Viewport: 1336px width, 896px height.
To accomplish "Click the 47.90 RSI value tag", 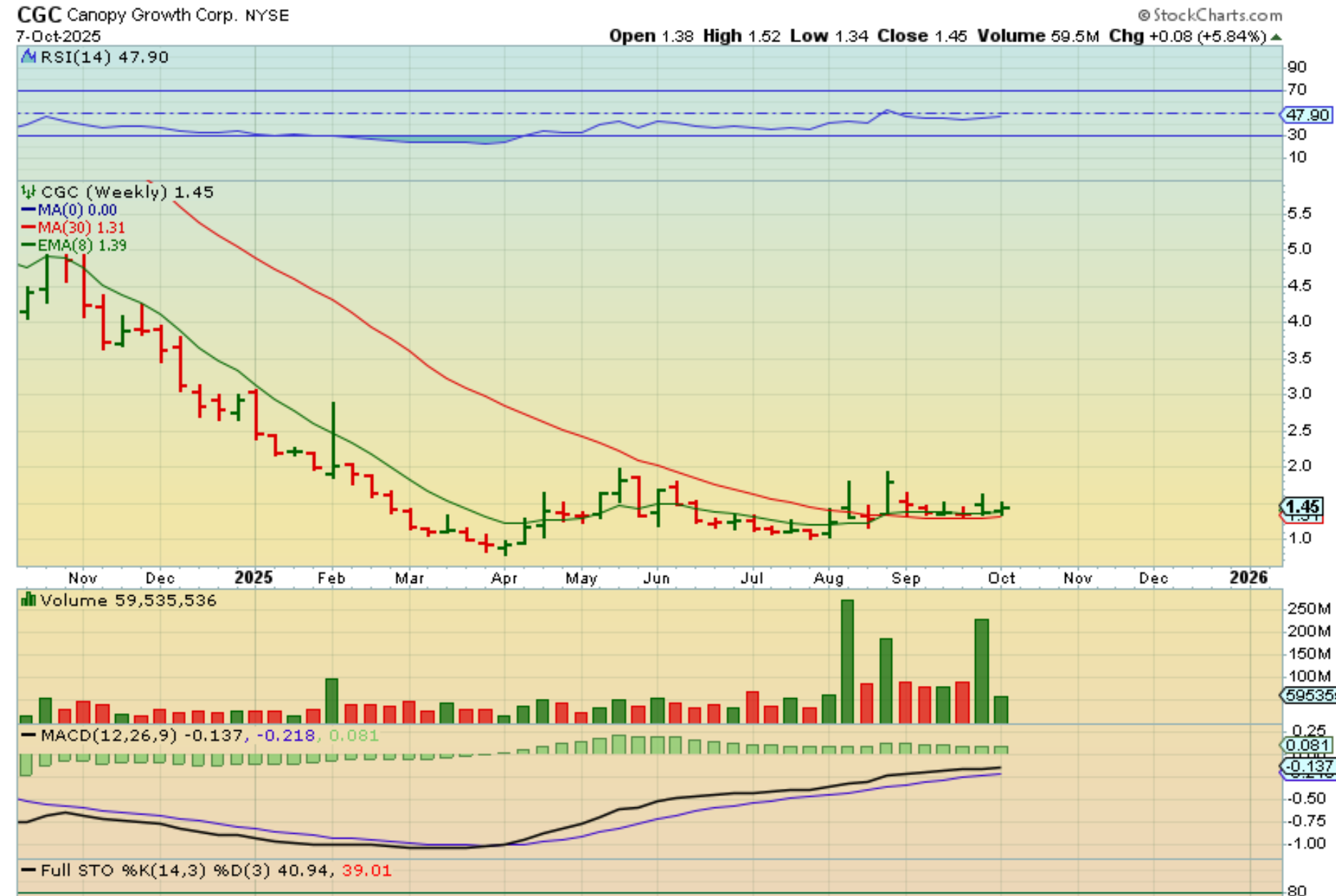I will pyautogui.click(x=1307, y=114).
